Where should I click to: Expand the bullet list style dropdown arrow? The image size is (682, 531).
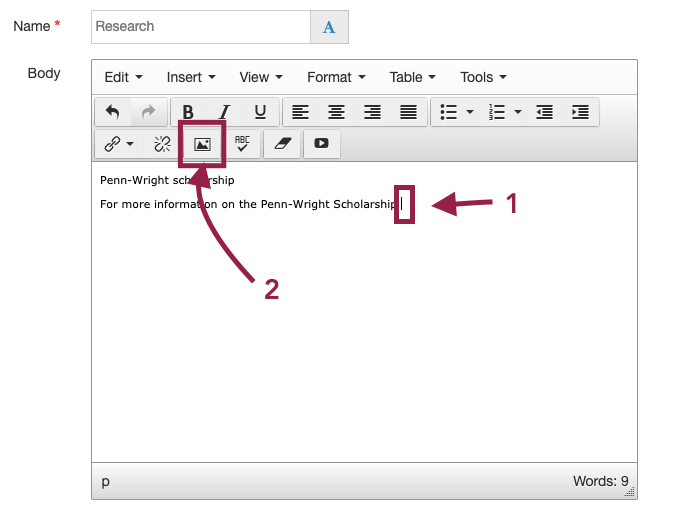470,112
